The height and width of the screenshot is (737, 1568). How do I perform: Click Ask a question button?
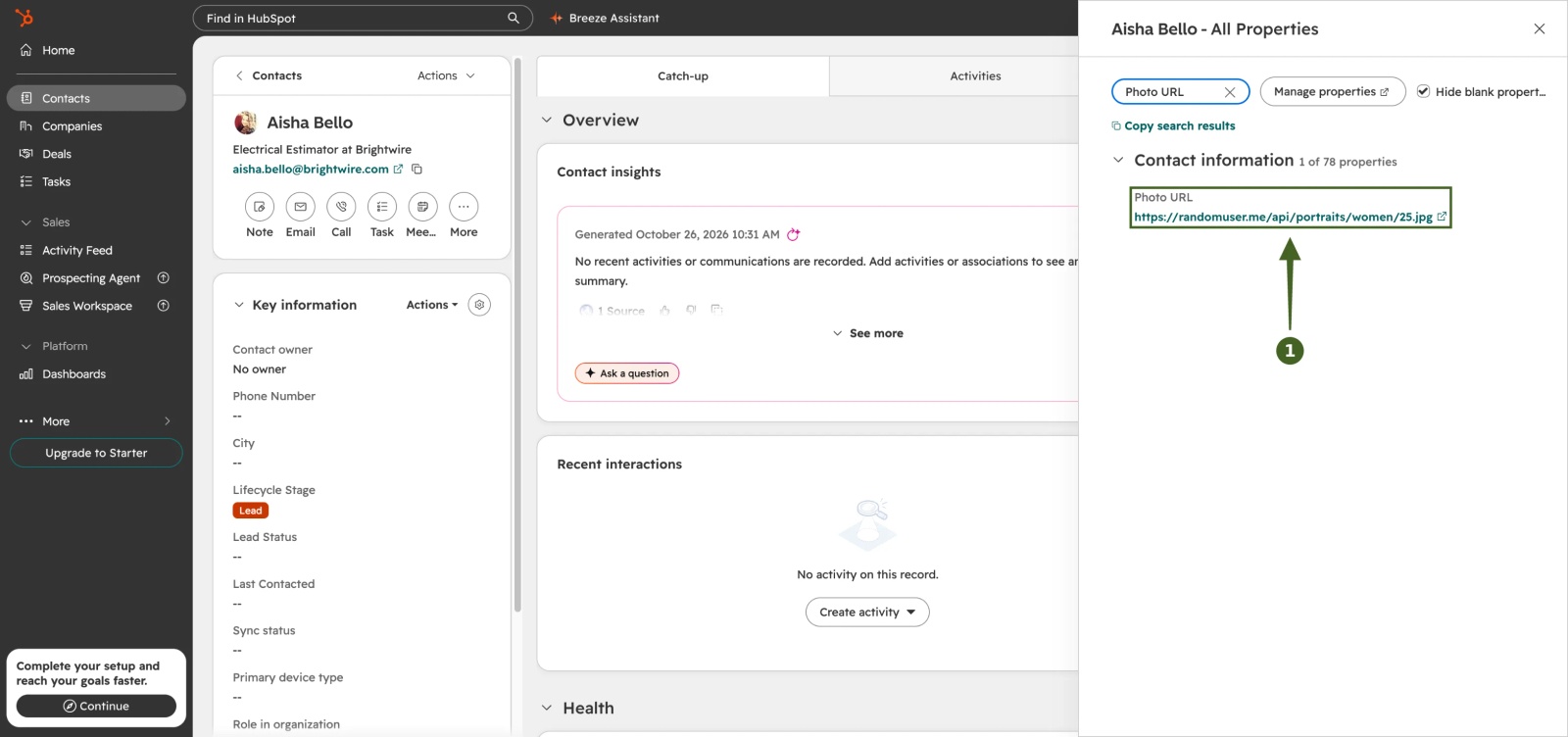(627, 373)
